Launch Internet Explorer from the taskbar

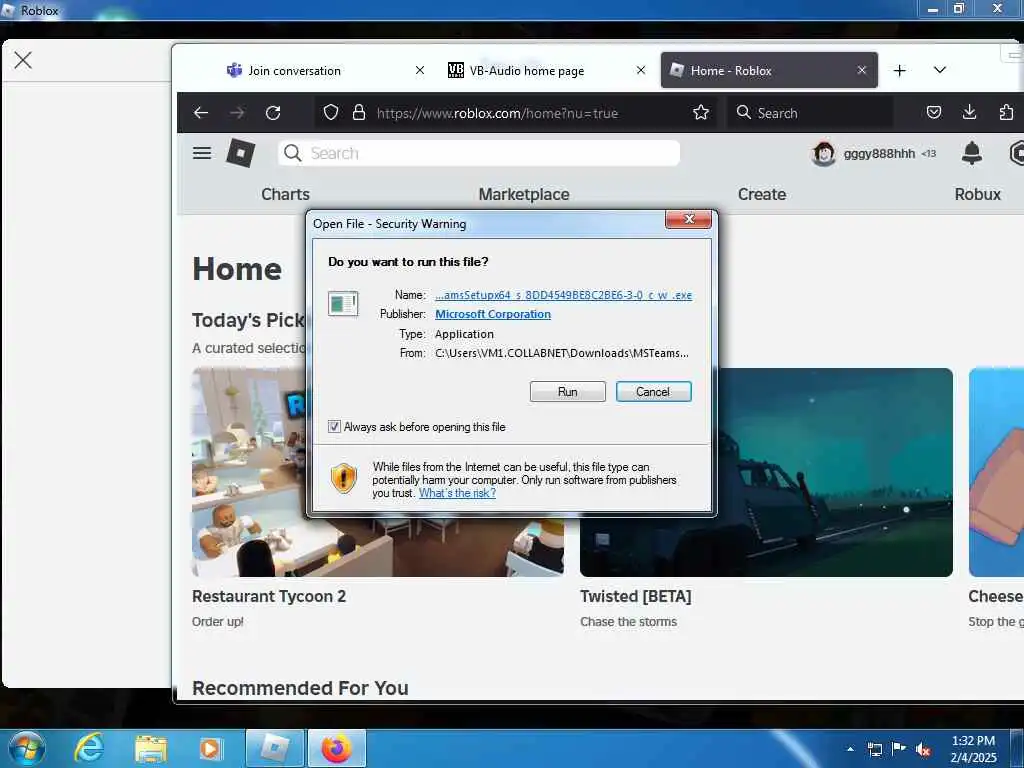(88, 748)
